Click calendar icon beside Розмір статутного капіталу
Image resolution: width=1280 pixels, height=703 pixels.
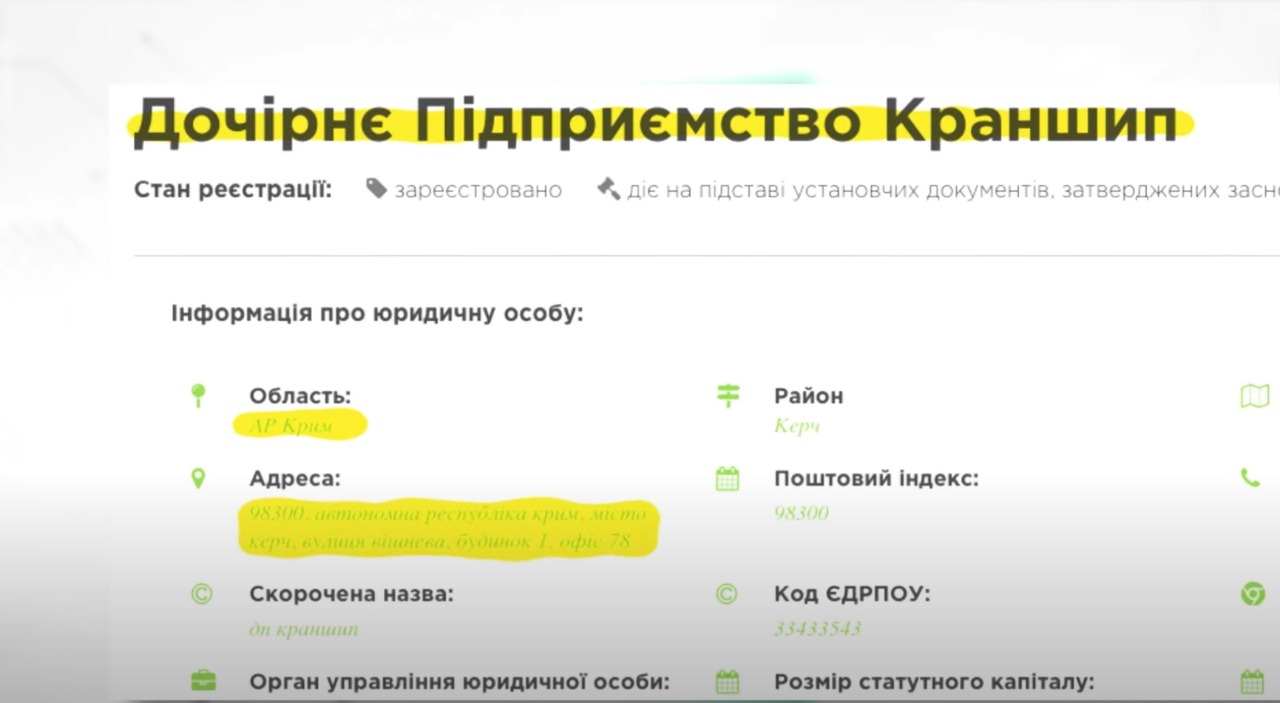728,682
